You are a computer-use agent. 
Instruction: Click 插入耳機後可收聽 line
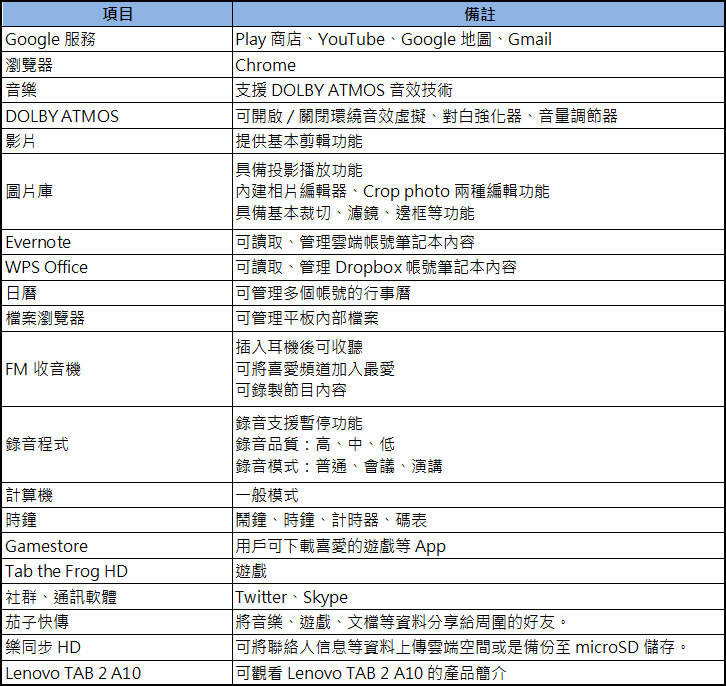(x=299, y=347)
